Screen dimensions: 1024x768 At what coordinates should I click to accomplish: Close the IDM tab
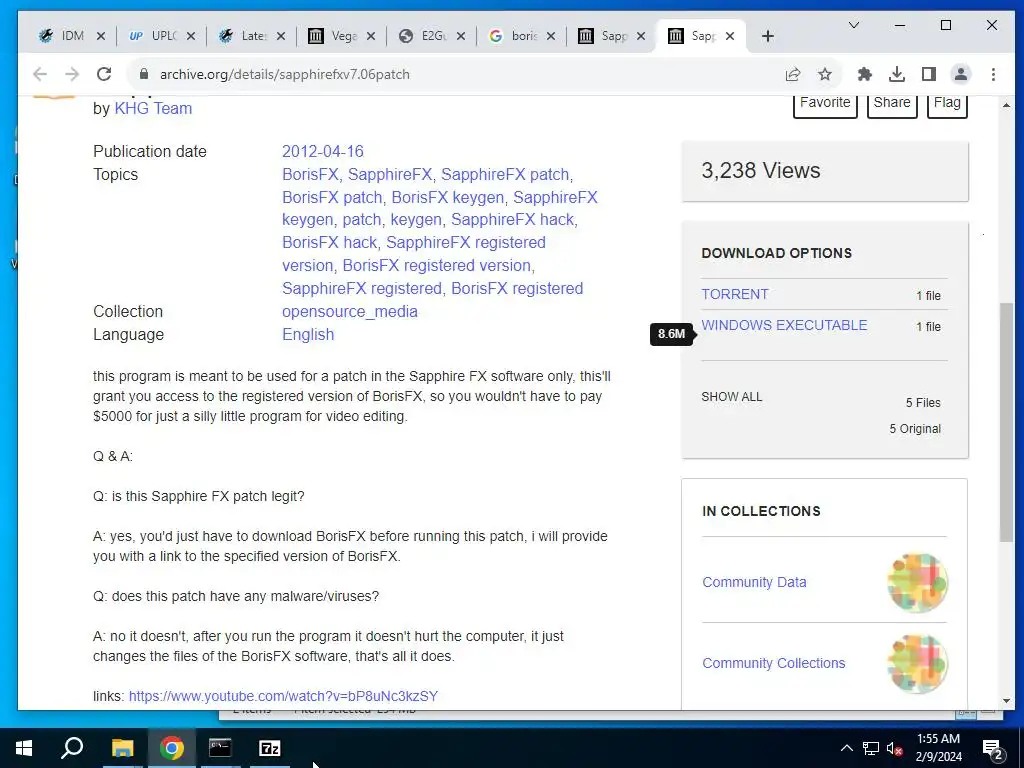tap(101, 37)
